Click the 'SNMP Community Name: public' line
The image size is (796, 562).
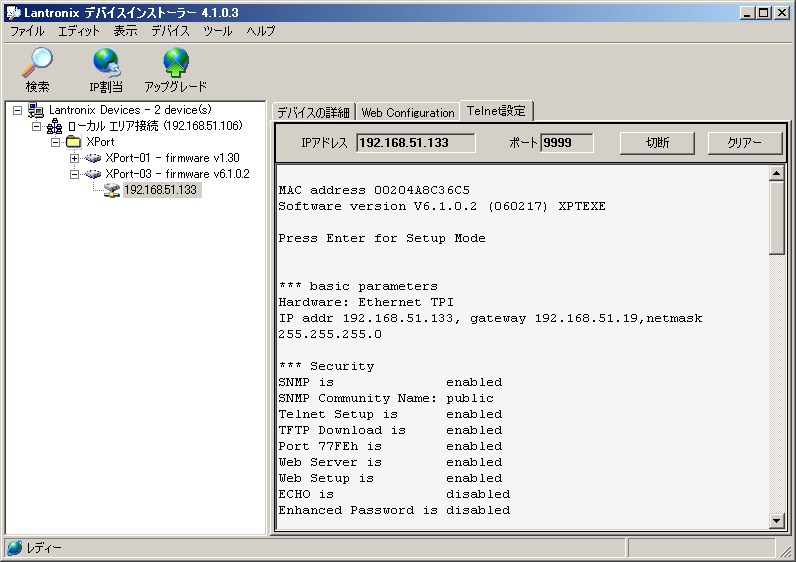click(386, 399)
